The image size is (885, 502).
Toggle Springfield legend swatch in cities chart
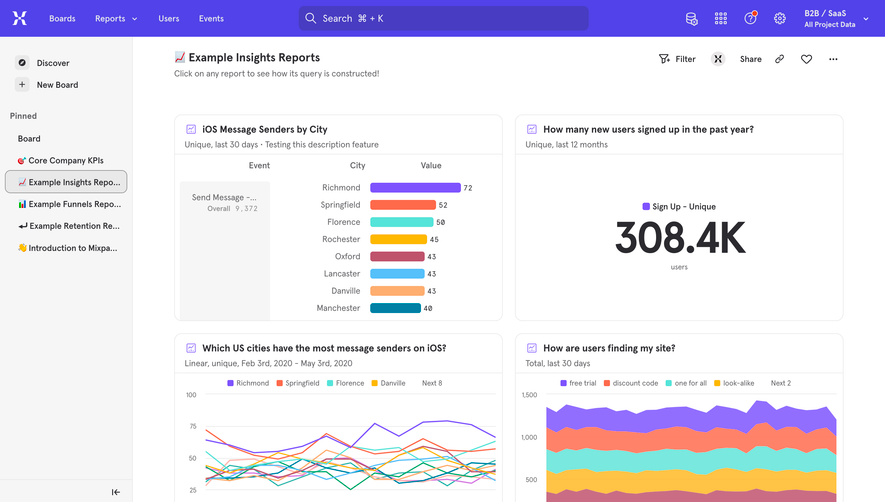(x=279, y=383)
